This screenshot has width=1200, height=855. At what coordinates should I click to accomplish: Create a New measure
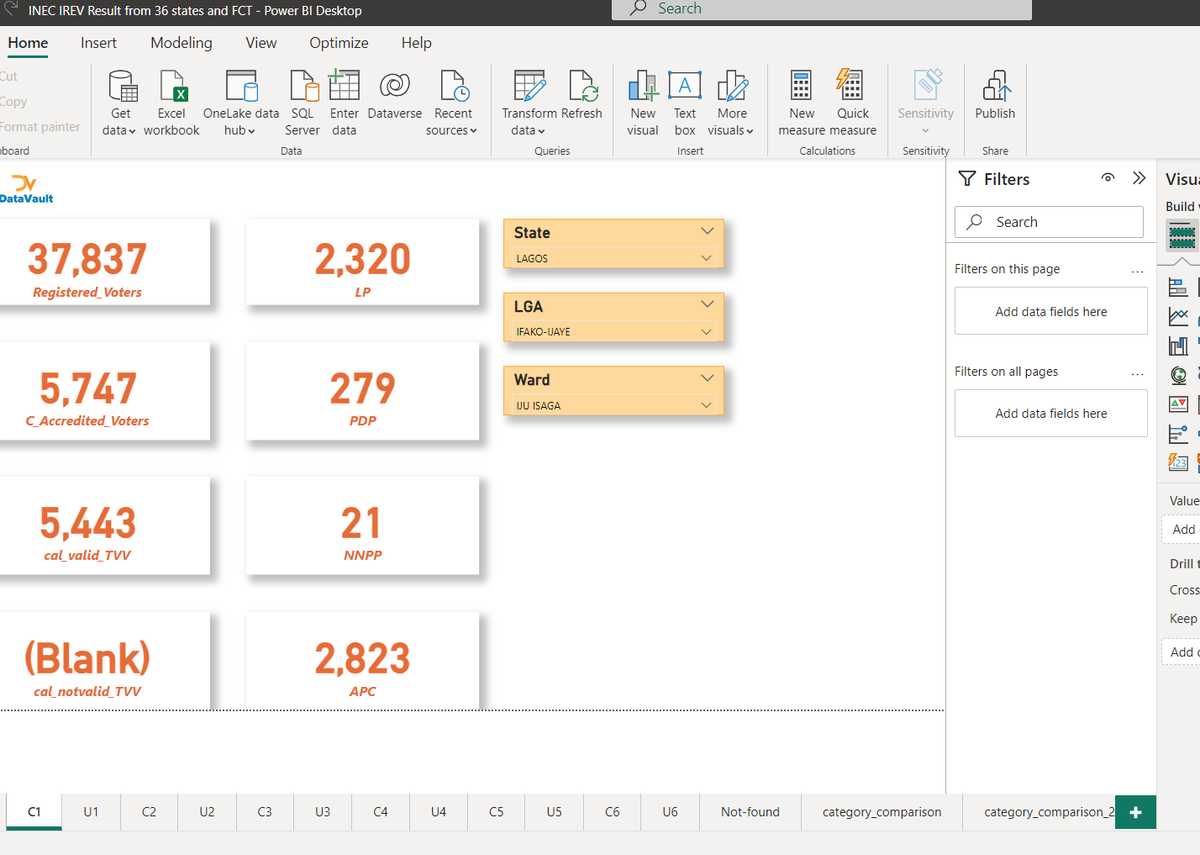pos(801,104)
